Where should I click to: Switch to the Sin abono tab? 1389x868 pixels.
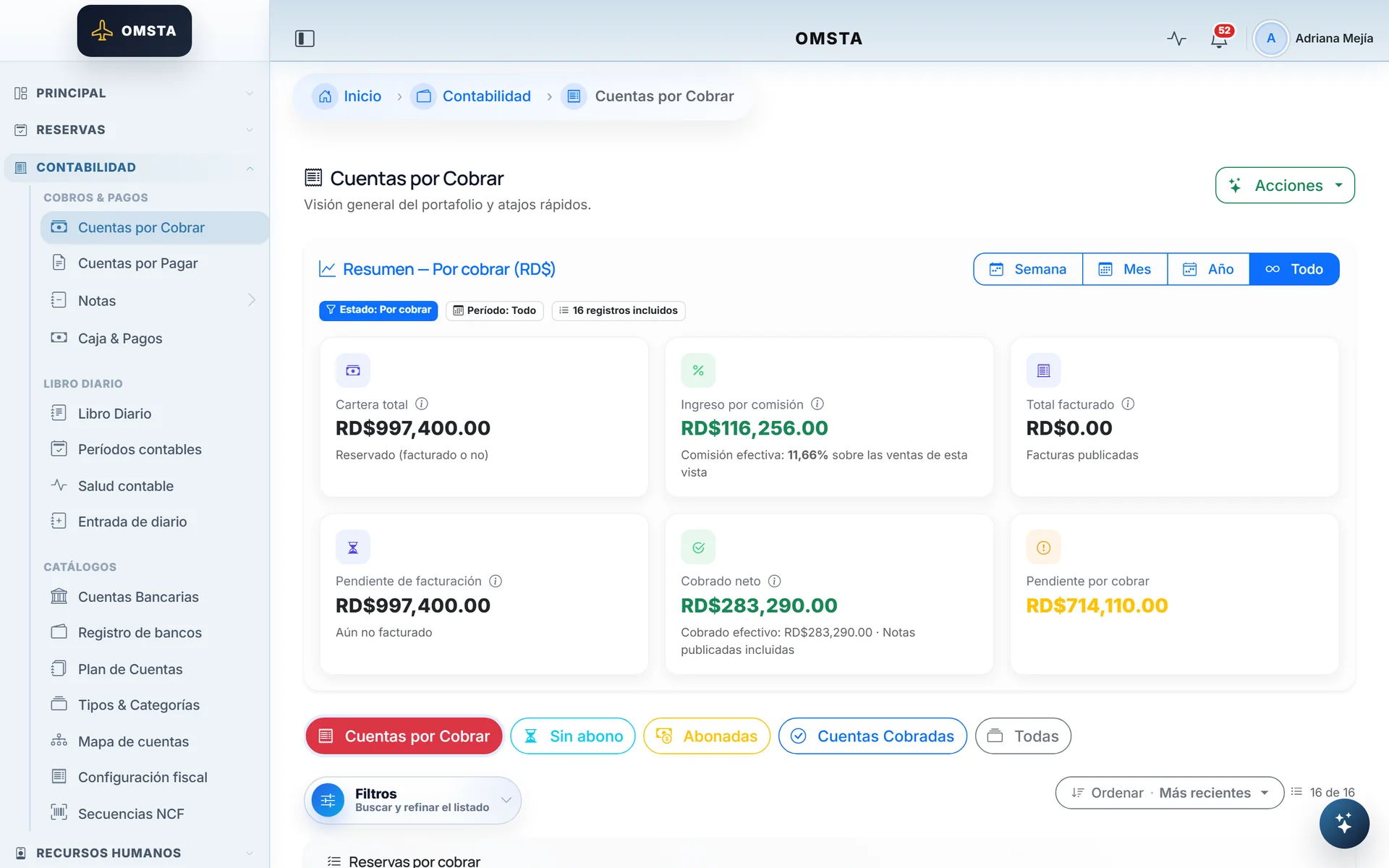click(x=572, y=736)
